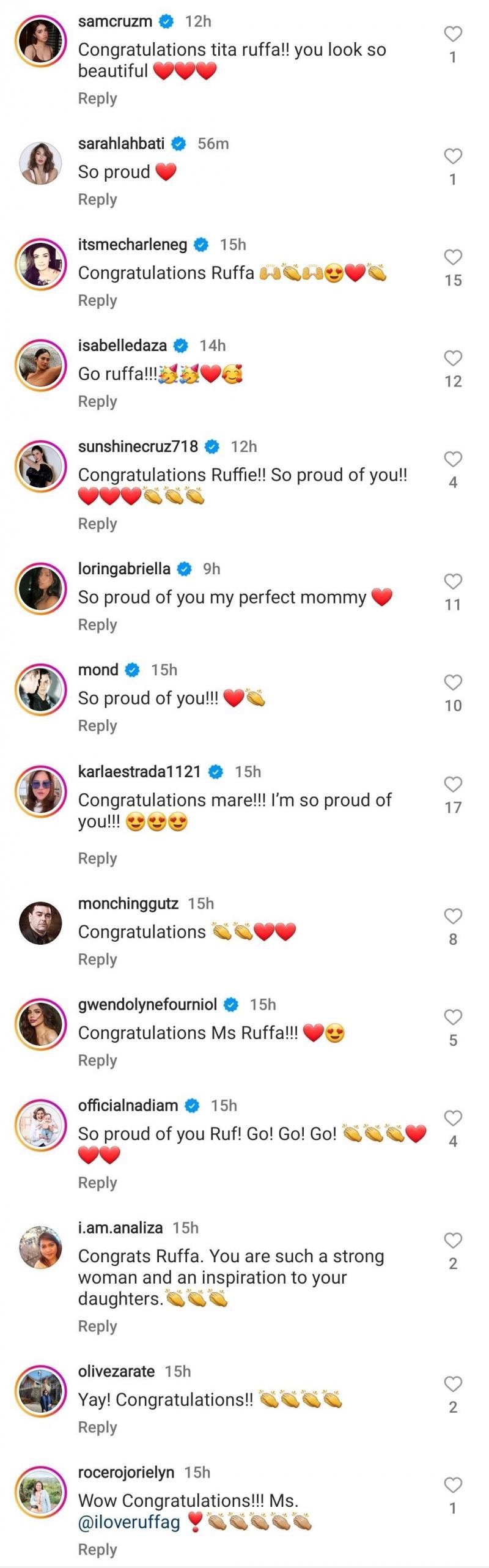The width and height of the screenshot is (489, 1568).
Task: Reply to officialnadiam's comment
Action: (97, 1183)
